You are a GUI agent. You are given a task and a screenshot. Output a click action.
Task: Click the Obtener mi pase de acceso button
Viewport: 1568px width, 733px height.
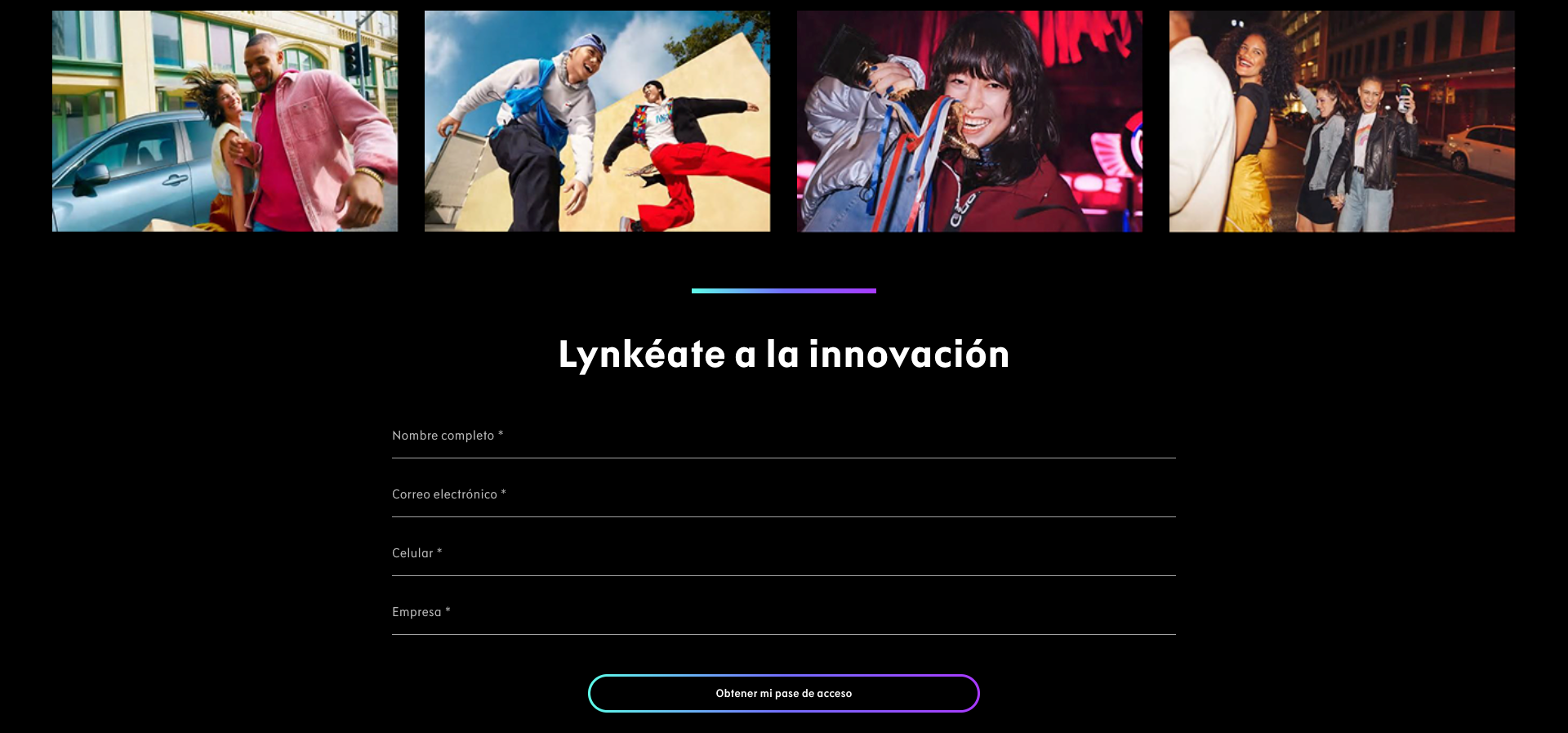pyautogui.click(x=783, y=693)
